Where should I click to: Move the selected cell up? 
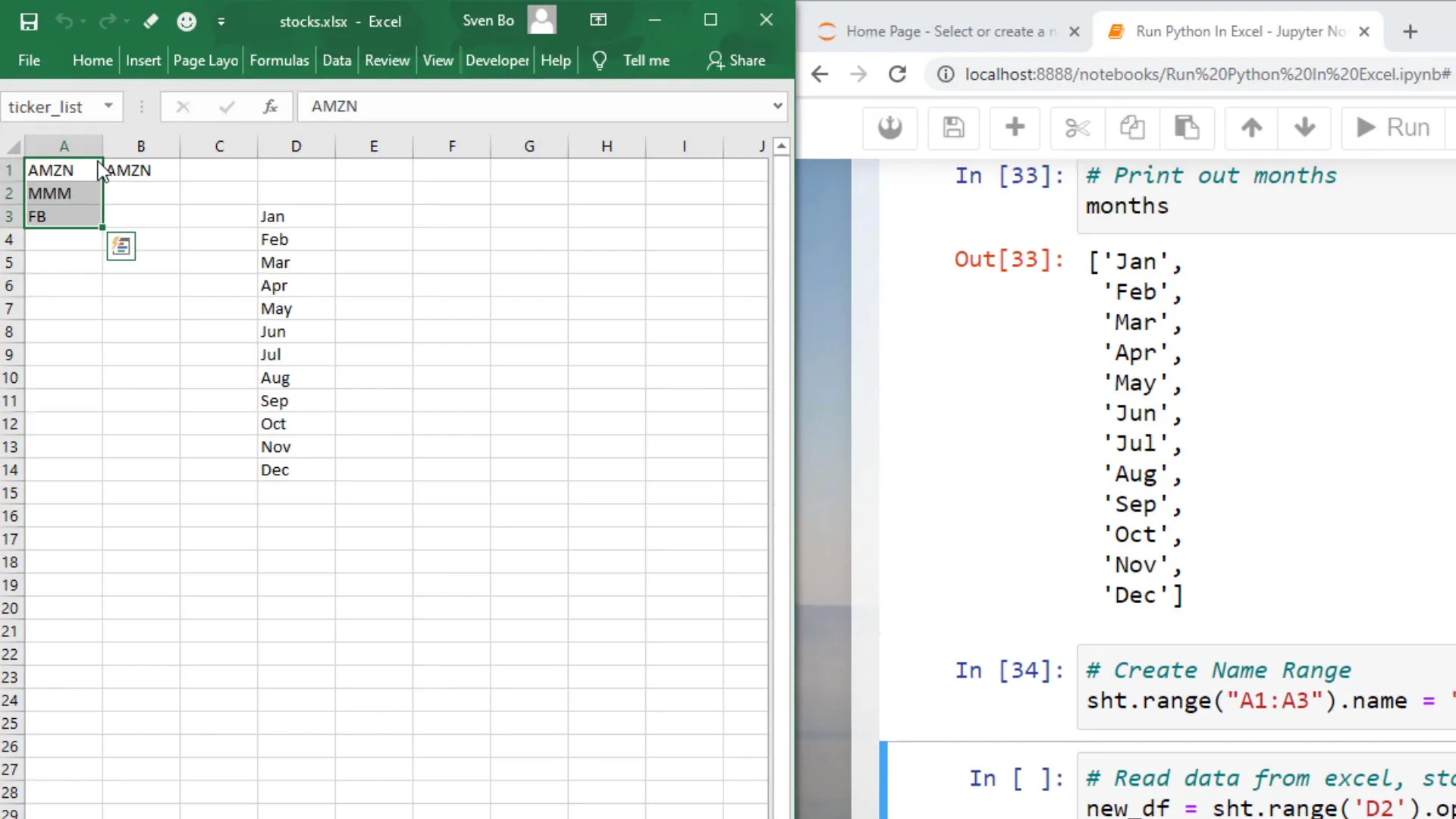pos(1250,127)
